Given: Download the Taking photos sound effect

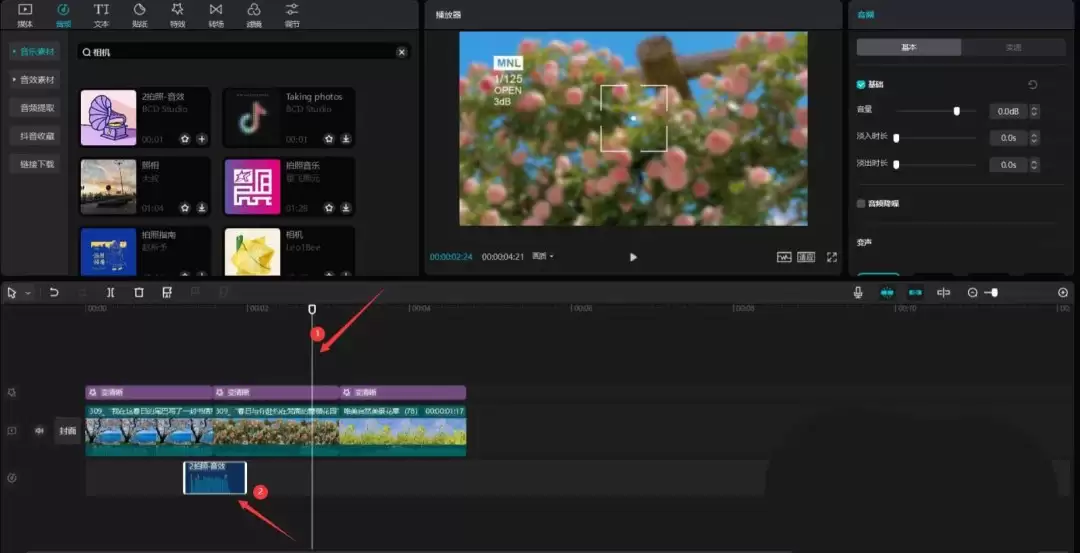Looking at the screenshot, I should click(x=345, y=139).
